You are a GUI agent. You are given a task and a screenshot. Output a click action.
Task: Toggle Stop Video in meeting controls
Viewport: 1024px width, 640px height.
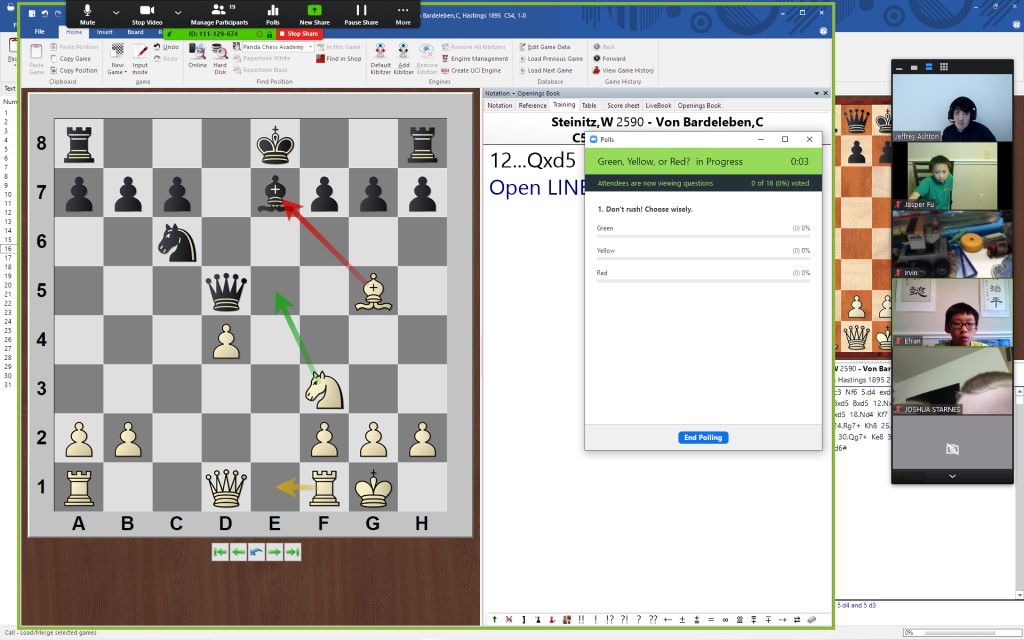(x=147, y=13)
